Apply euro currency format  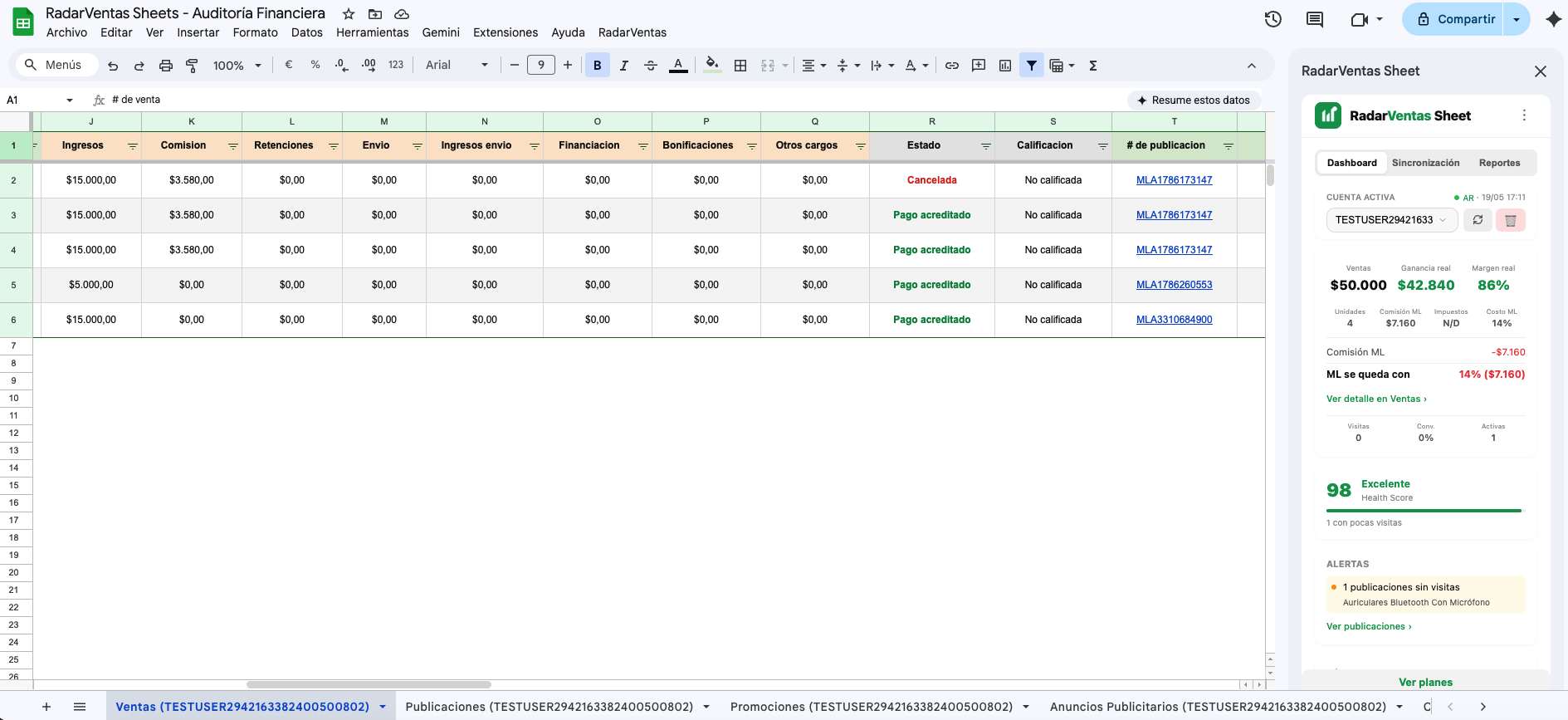pos(289,65)
